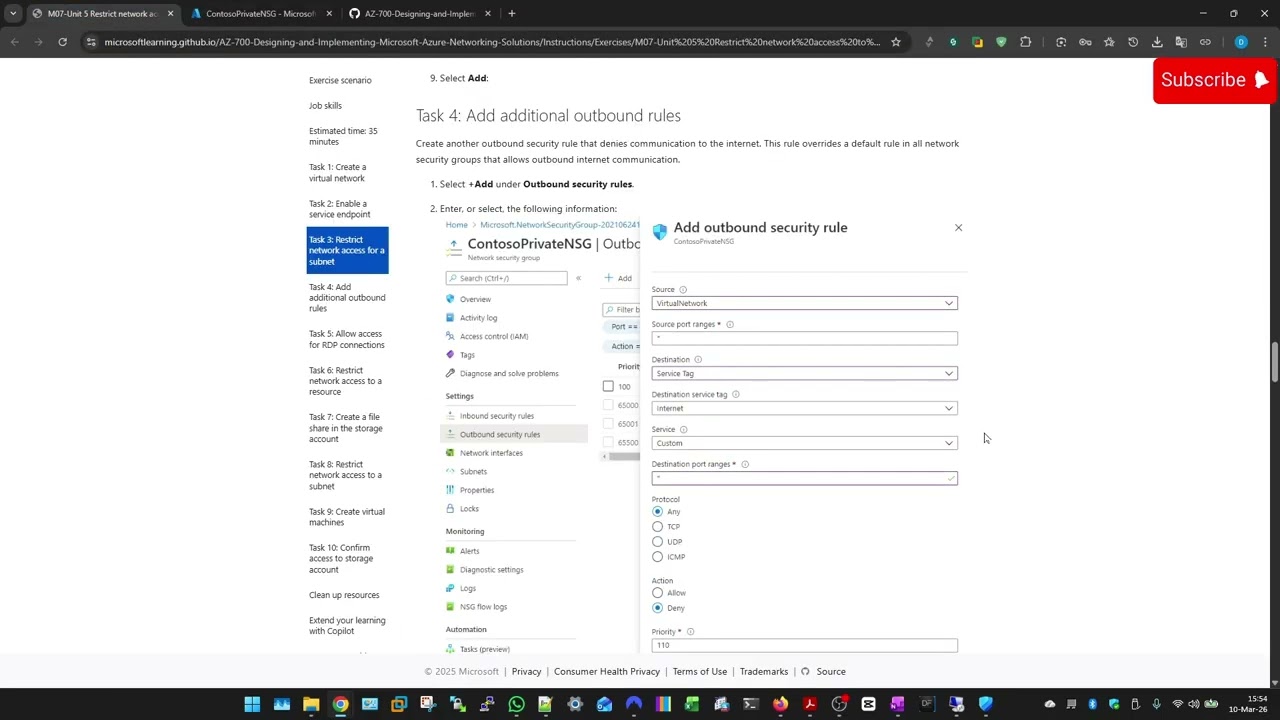
Task: Click the copy link toolbar icon
Action: coord(1205,42)
